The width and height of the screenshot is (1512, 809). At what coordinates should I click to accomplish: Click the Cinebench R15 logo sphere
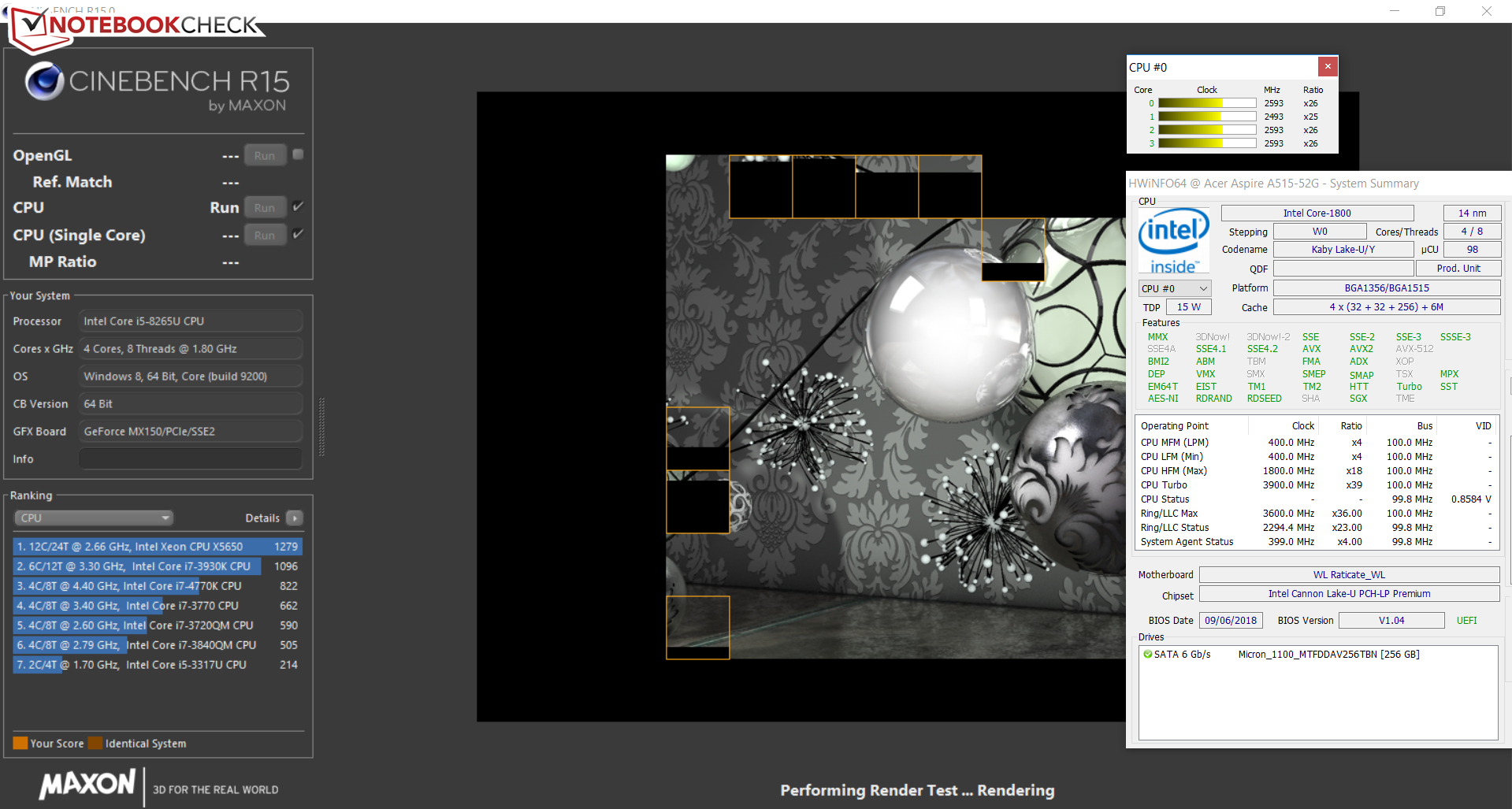click(44, 81)
